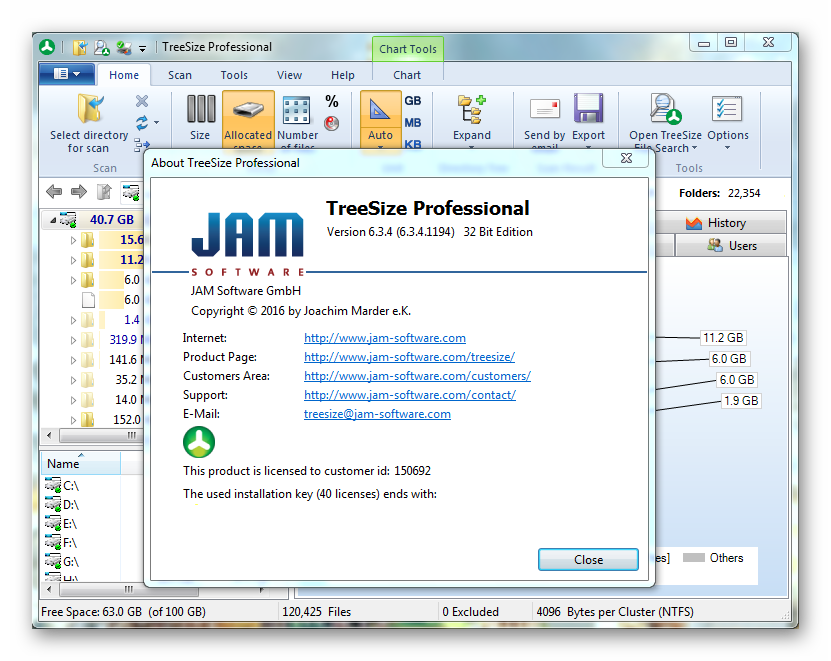Open the Customers Area link
This screenshot has height=661, width=831.
tap(417, 376)
